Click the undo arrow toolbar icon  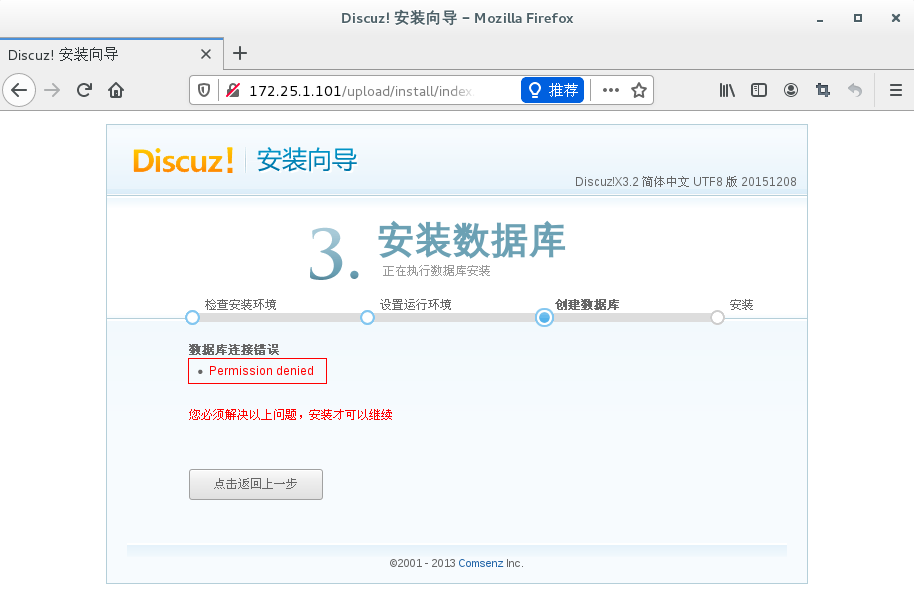[x=855, y=90]
